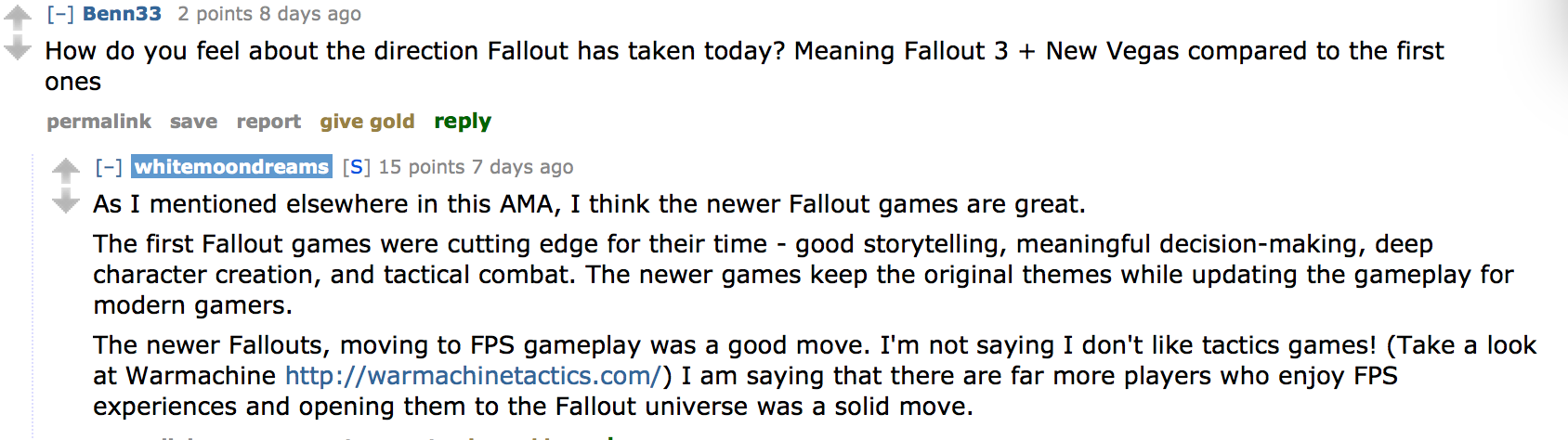Viewport: 1568px width, 440px height.
Task: Click the permalink under Benn33's comment
Action: [x=98, y=122]
